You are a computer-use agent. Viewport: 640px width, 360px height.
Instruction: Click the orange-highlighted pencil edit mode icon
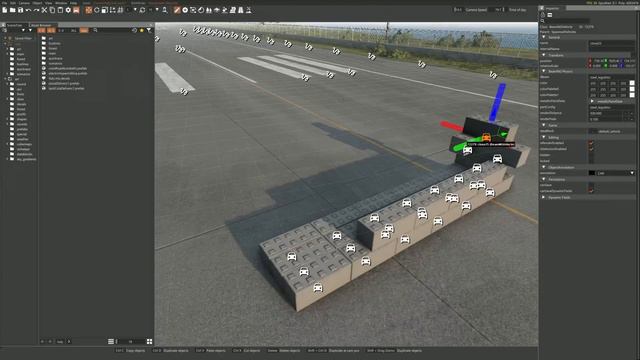click(x=177, y=10)
